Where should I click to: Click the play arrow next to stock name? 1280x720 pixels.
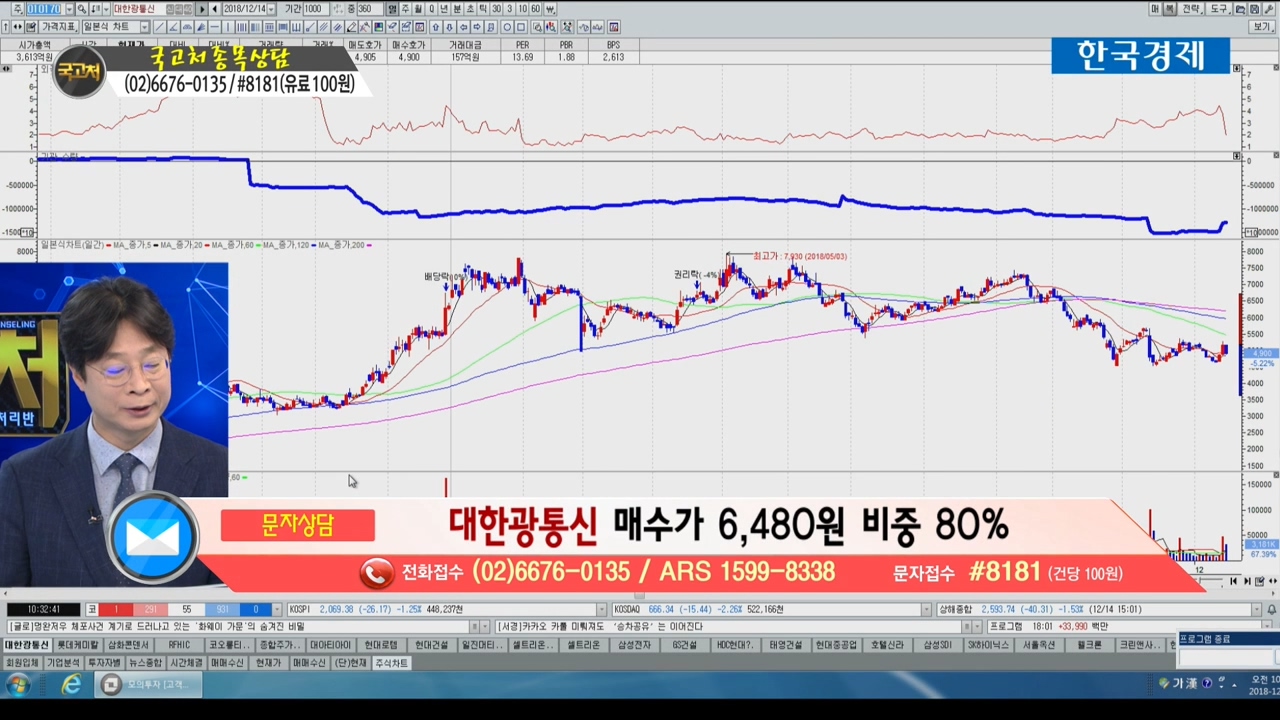202,9
